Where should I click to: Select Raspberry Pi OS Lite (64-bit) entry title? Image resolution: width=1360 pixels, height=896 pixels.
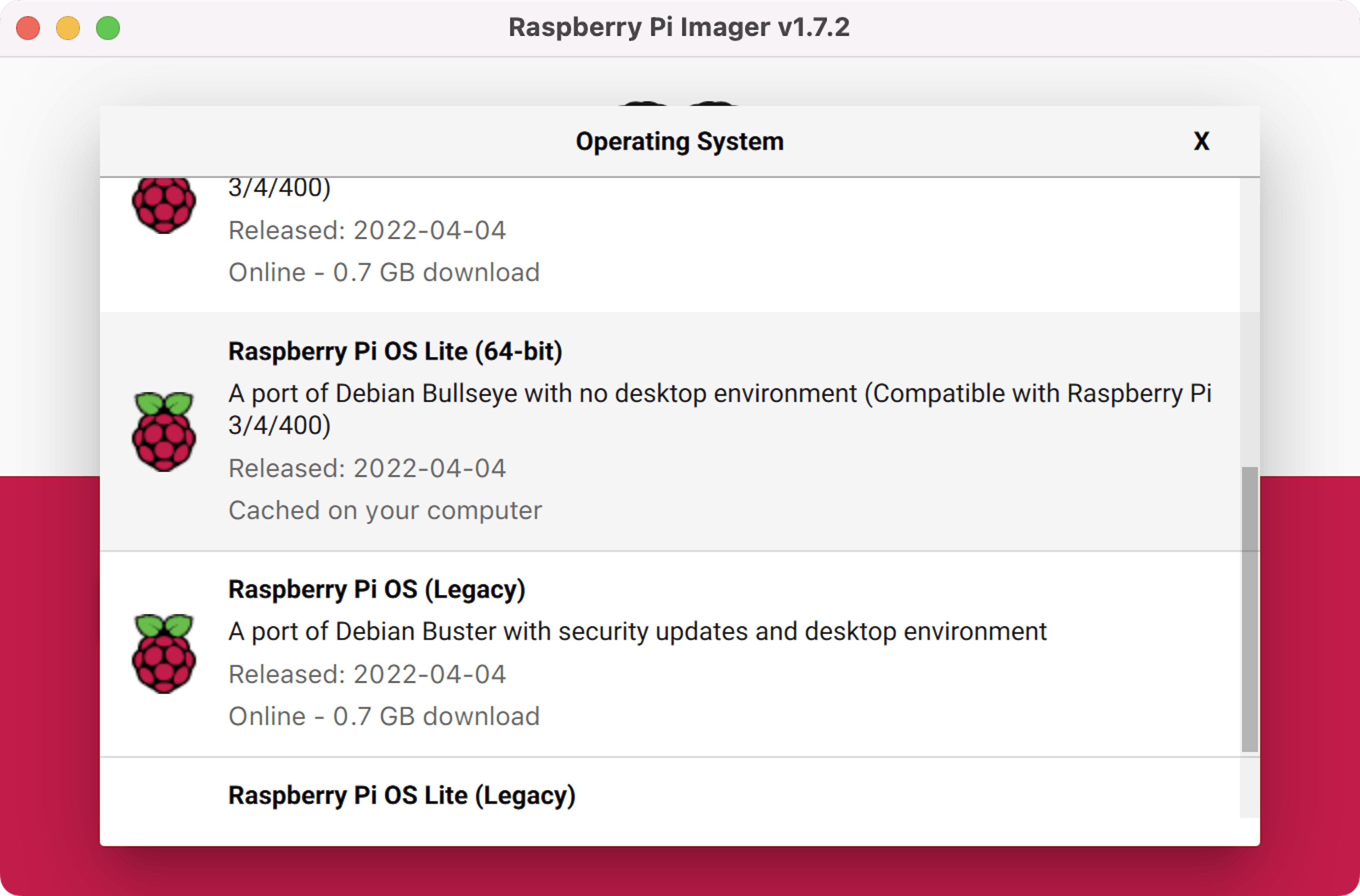[395, 351]
